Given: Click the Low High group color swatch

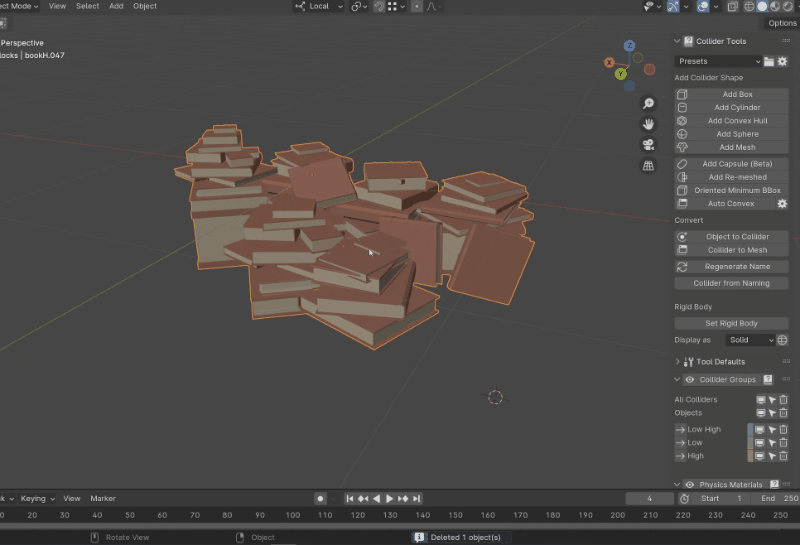Looking at the screenshot, I should pos(750,430).
